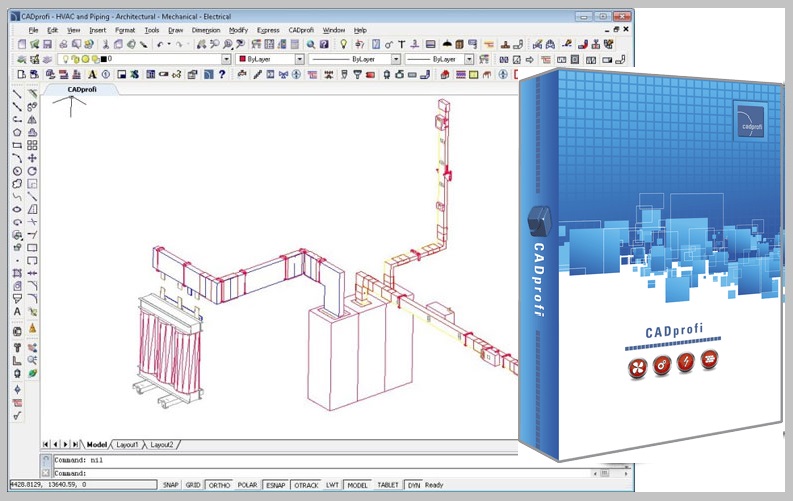Open the Draw menu

175,30
